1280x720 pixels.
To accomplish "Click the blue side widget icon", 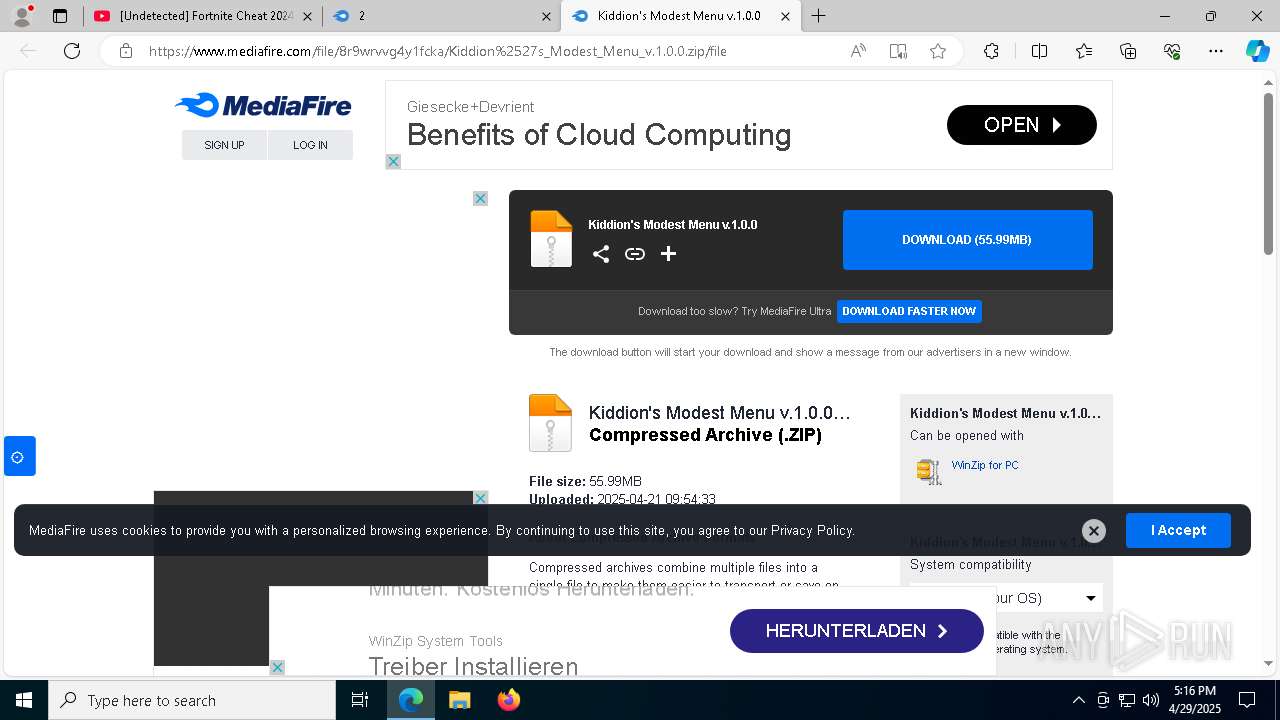I will [19, 456].
